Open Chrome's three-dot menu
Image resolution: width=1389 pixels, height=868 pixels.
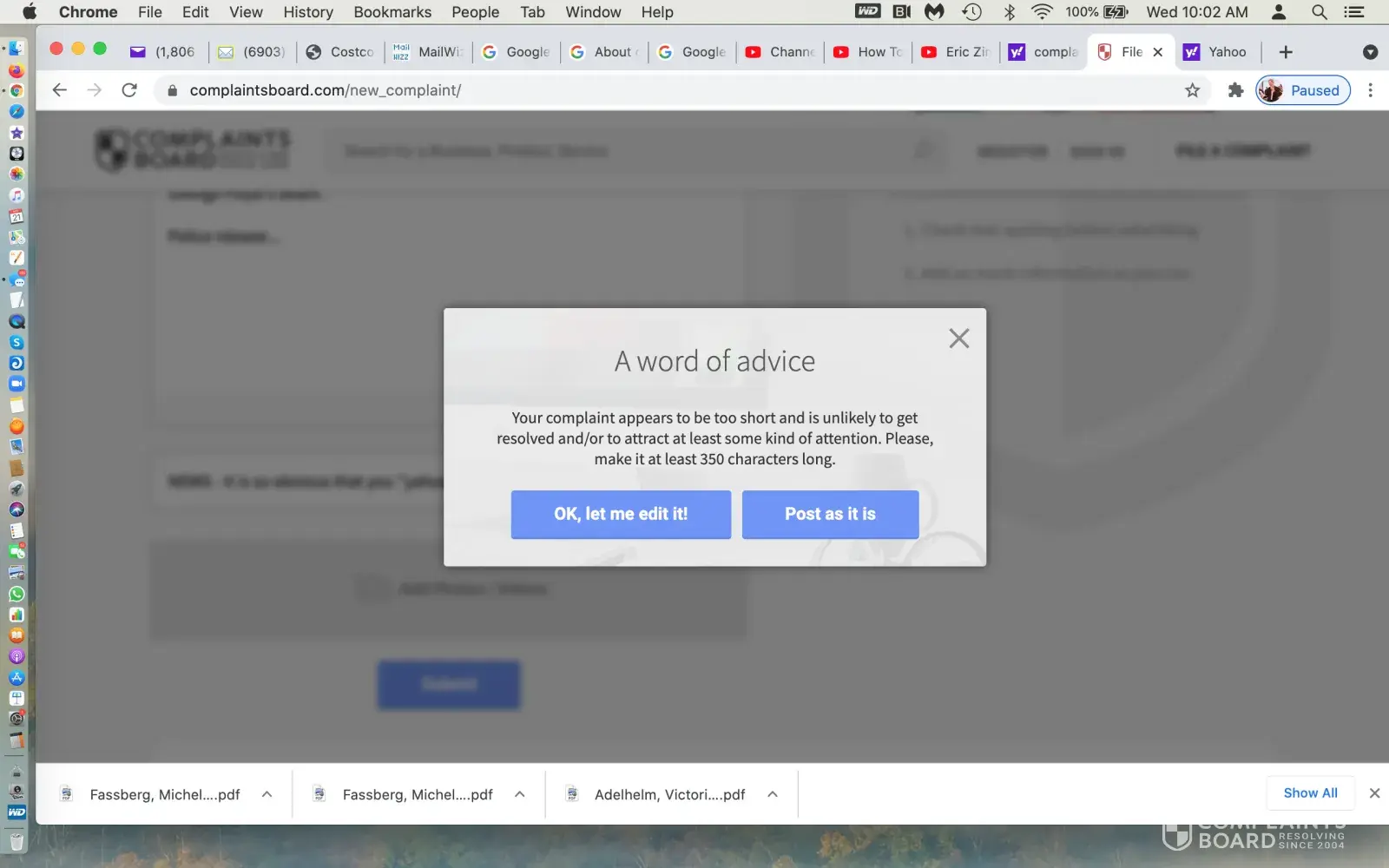click(1370, 90)
